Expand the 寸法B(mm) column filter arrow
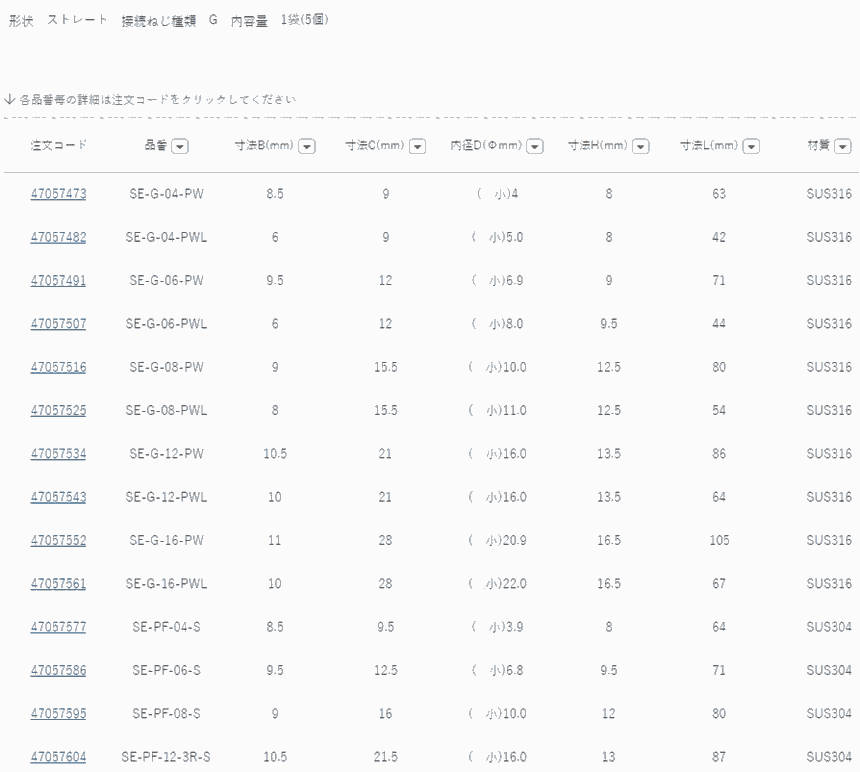Image resolution: width=860 pixels, height=772 pixels. tap(307, 147)
